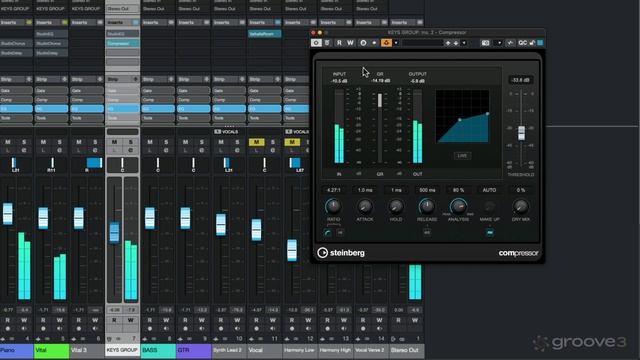Select the Vital channel label
This screenshot has width=640, height=360.
point(51,350)
